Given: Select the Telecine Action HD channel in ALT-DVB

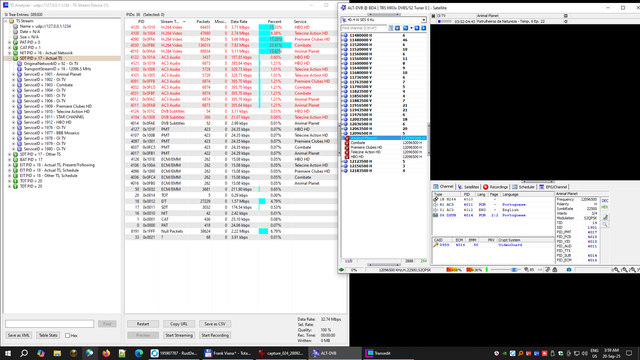Looking at the screenshot, I should click(x=384, y=152).
